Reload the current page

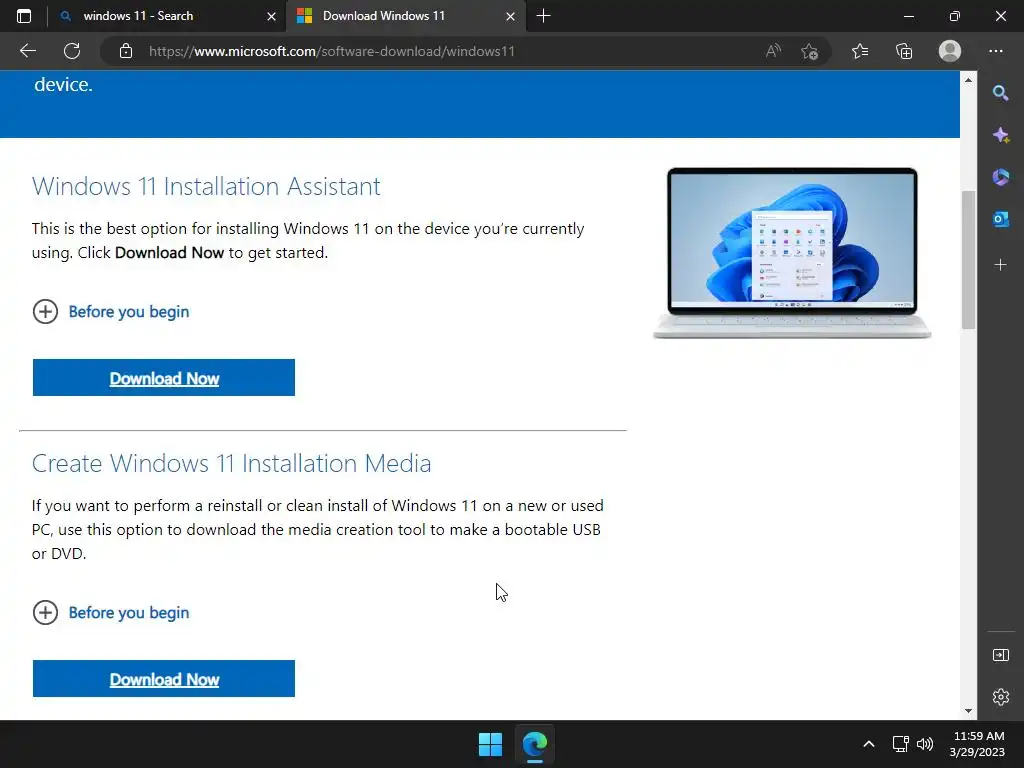pos(72,51)
